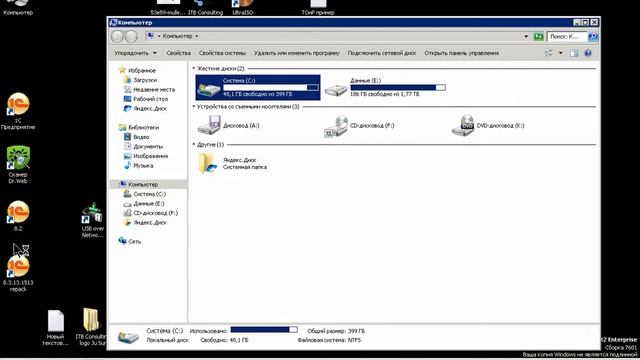Collapse the Устройства со съемными носителями group
The height and width of the screenshot is (360, 640).
point(194,107)
